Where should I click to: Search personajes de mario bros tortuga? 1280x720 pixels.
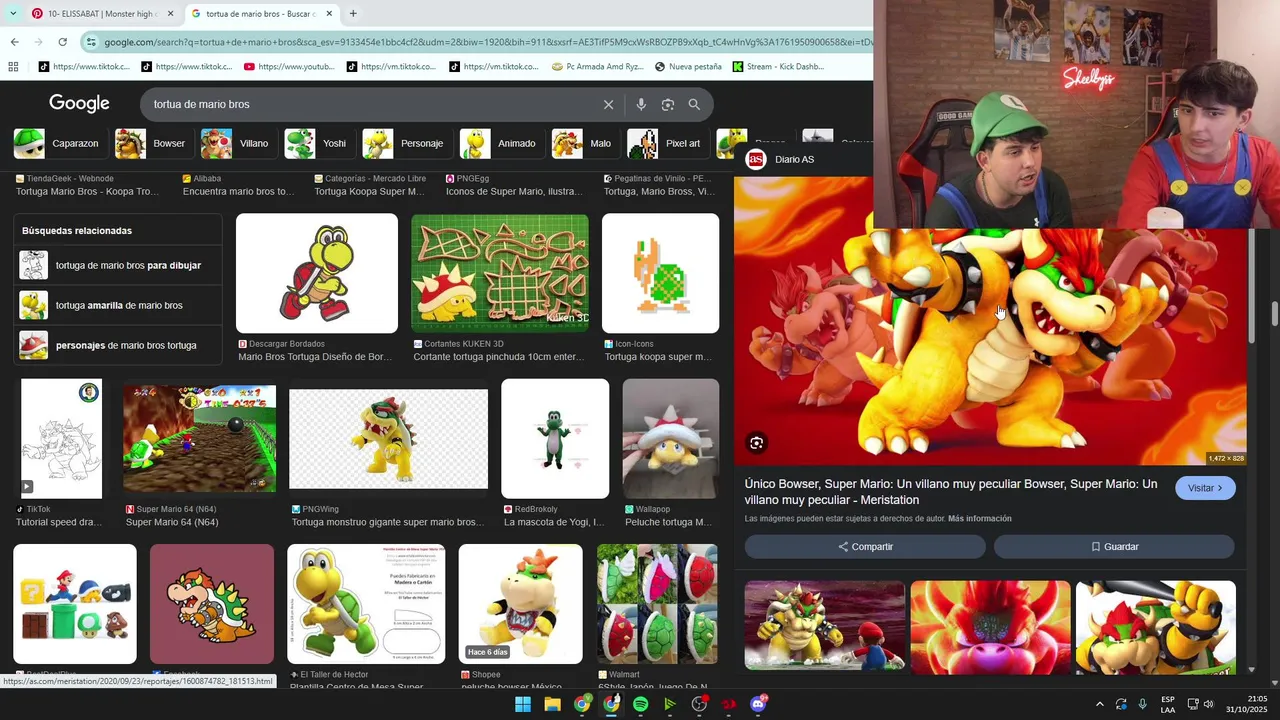(x=118, y=345)
